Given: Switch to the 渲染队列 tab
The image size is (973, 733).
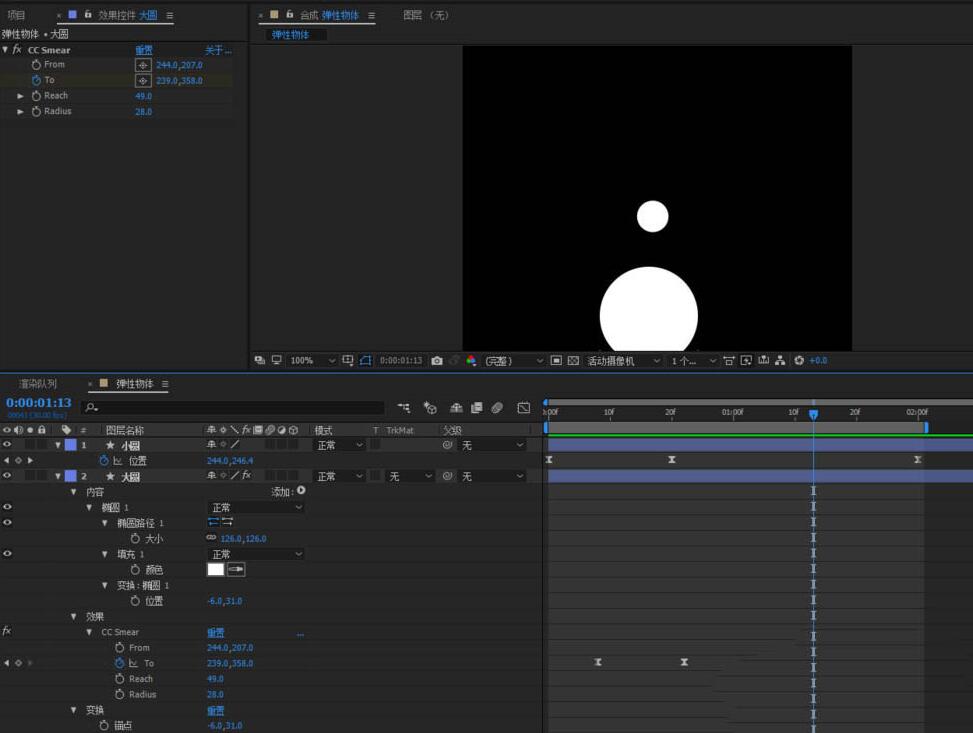Looking at the screenshot, I should coord(38,384).
